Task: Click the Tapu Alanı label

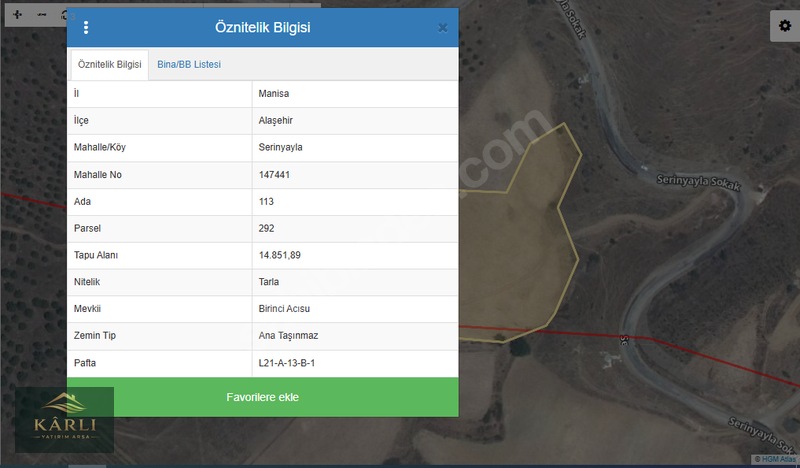Action: pos(96,255)
